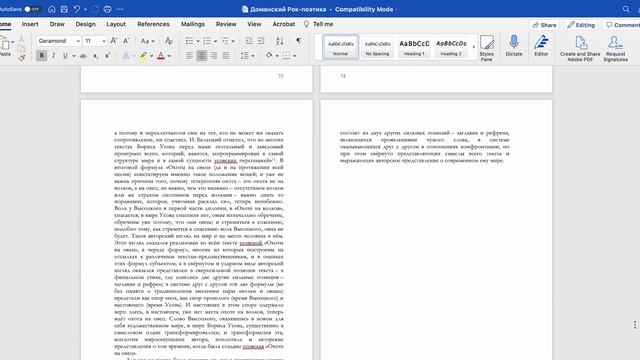Viewport: 640px width, 360px height.
Task: Align text to the right
Action: point(213,56)
